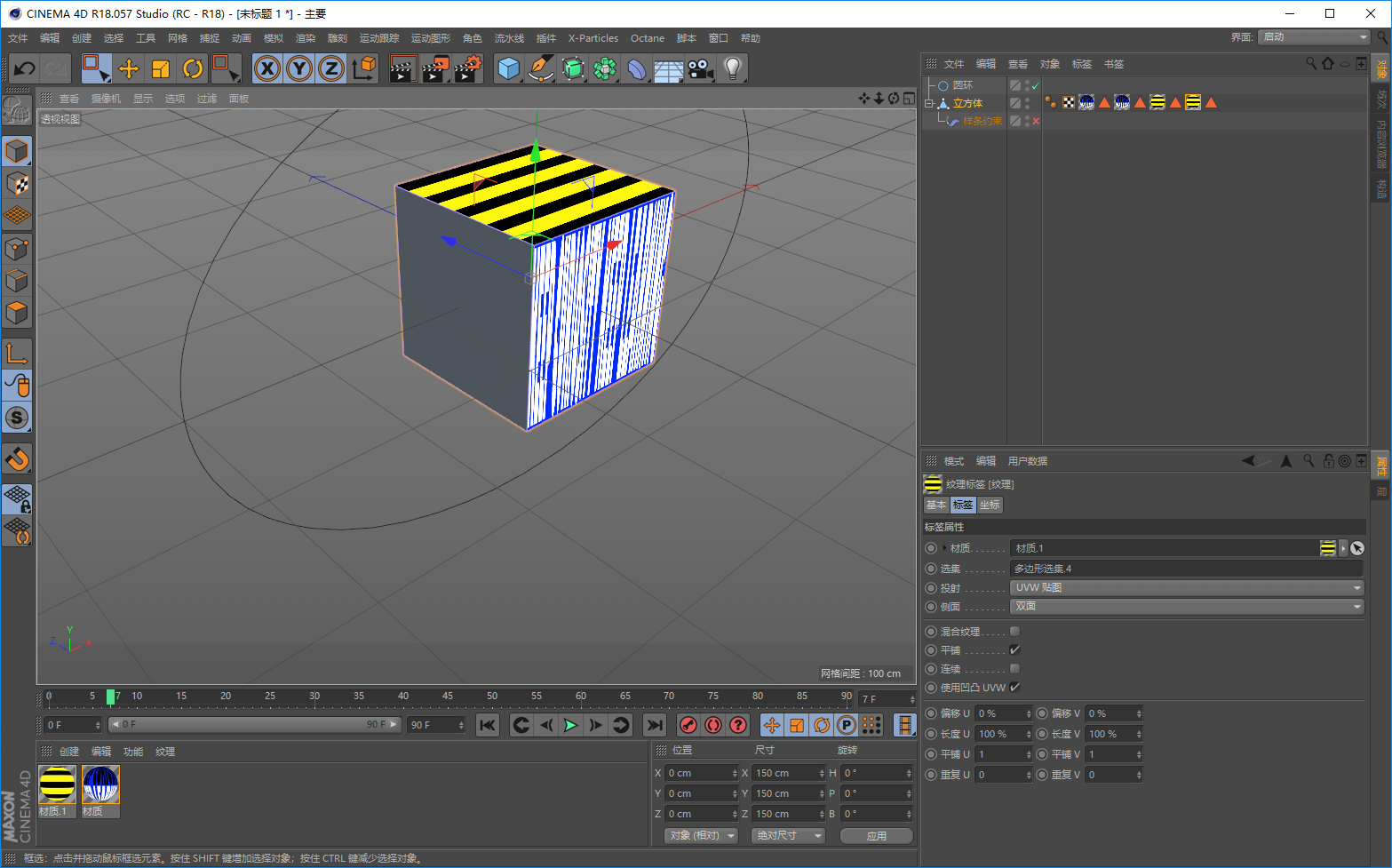Open the 文件 main menu
Screen dimensions: 1392x868
18,38
